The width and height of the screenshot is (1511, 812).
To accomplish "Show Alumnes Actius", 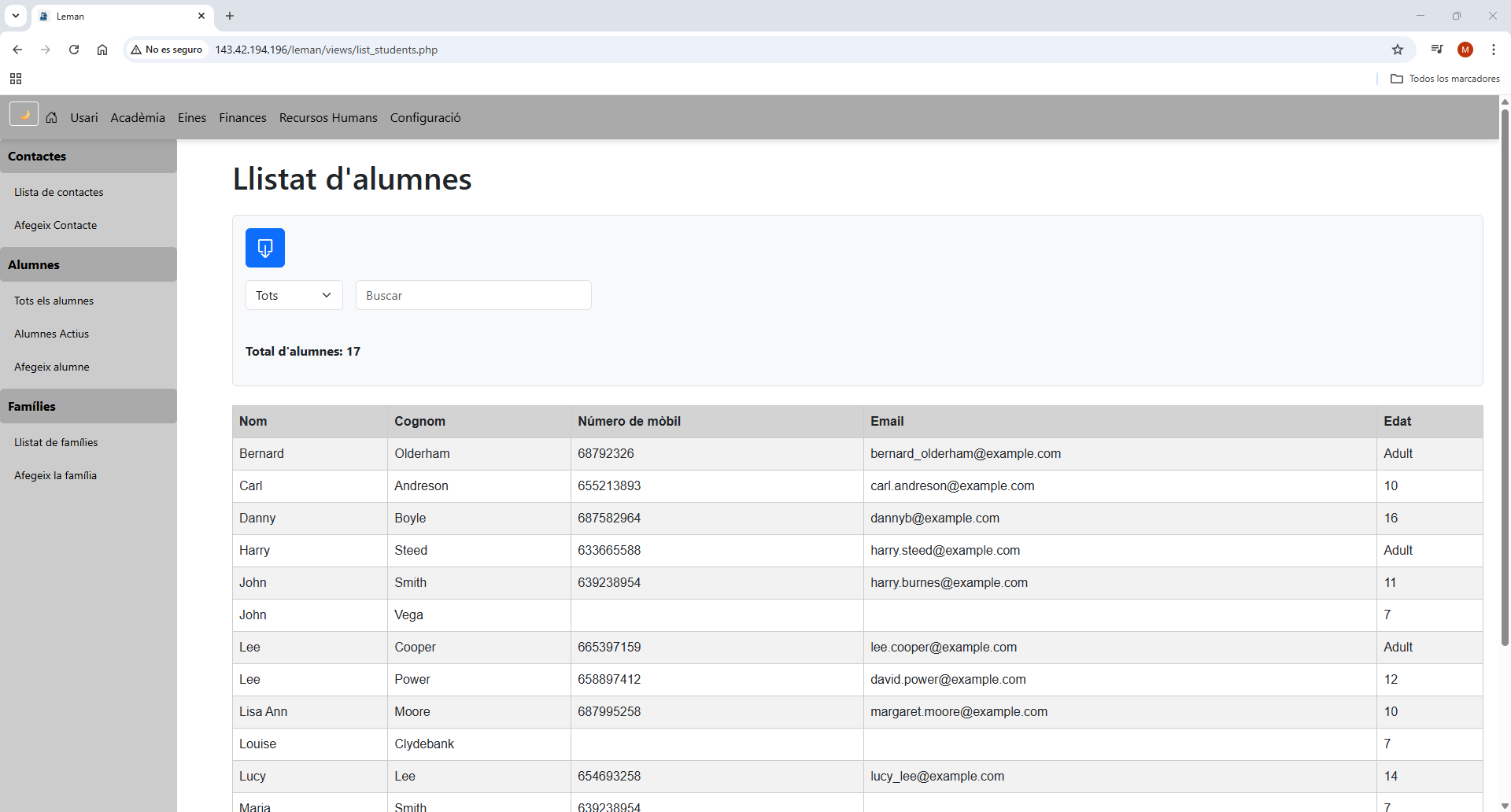I will (52, 334).
